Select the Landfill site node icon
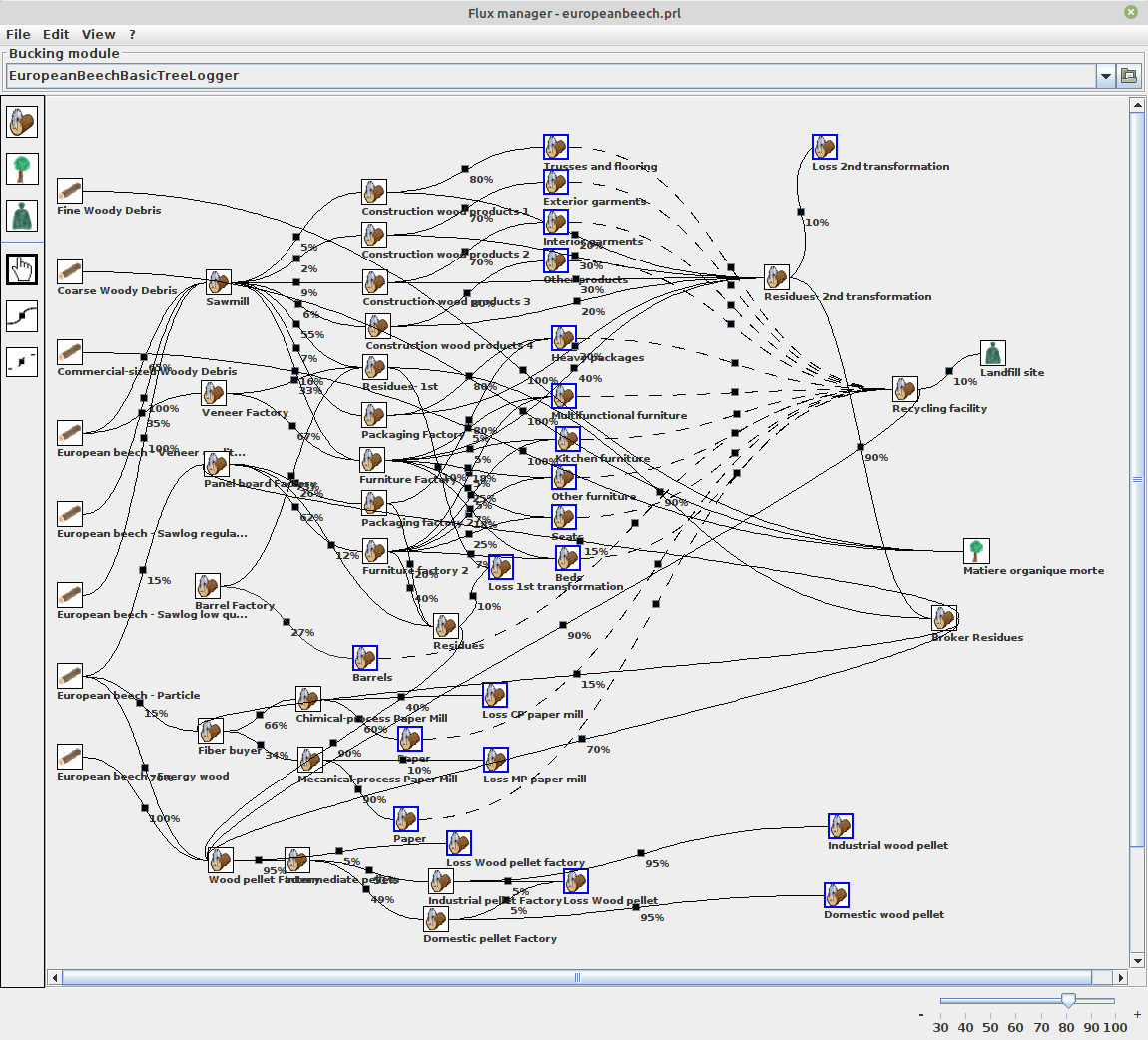 click(x=993, y=353)
